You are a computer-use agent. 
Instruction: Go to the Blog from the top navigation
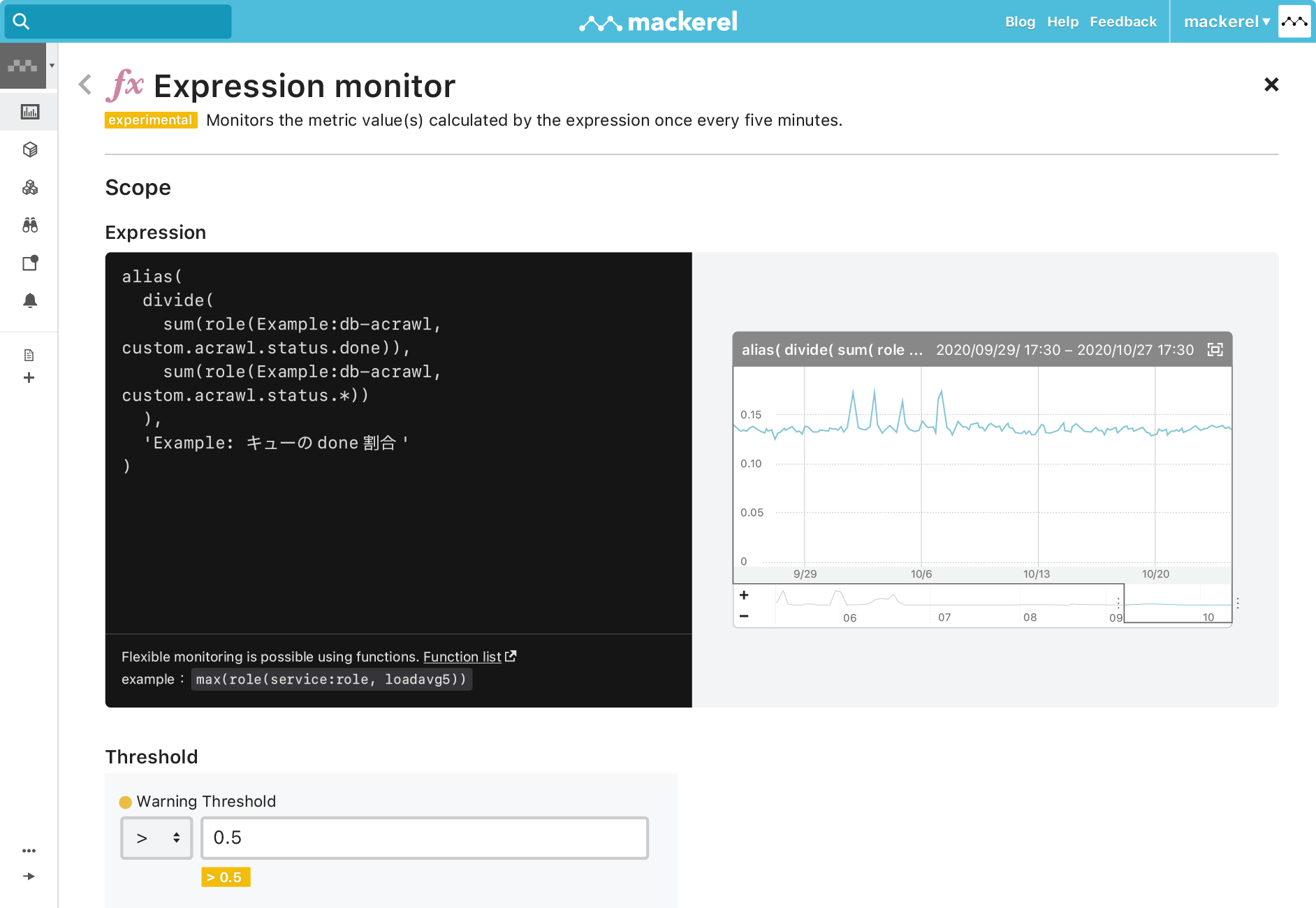pos(1021,22)
